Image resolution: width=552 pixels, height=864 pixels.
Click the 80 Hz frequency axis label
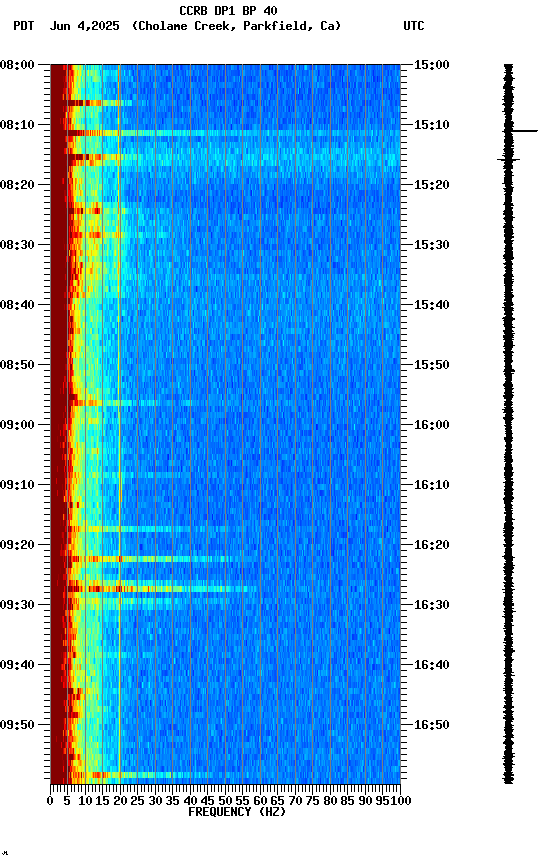click(x=330, y=801)
